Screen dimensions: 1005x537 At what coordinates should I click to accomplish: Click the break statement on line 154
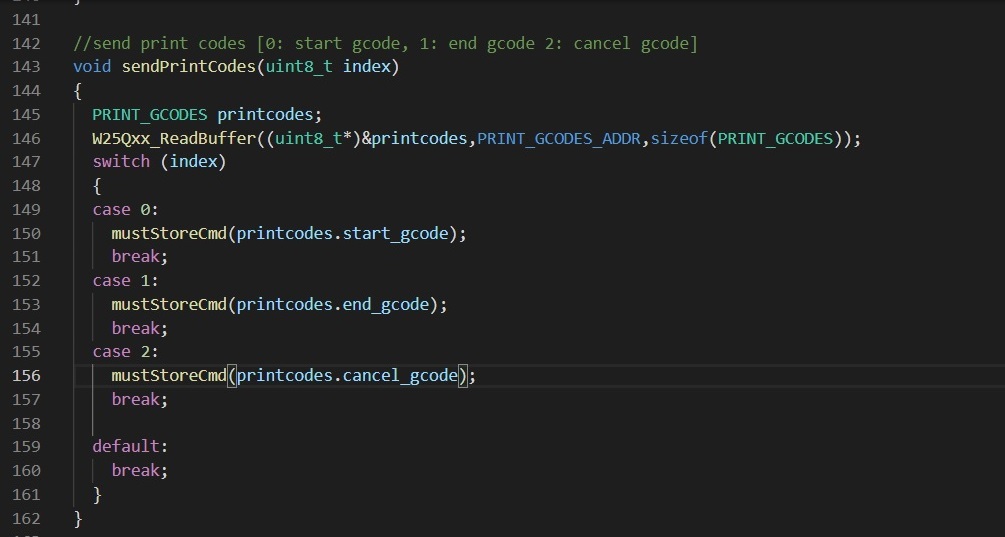[140, 328]
